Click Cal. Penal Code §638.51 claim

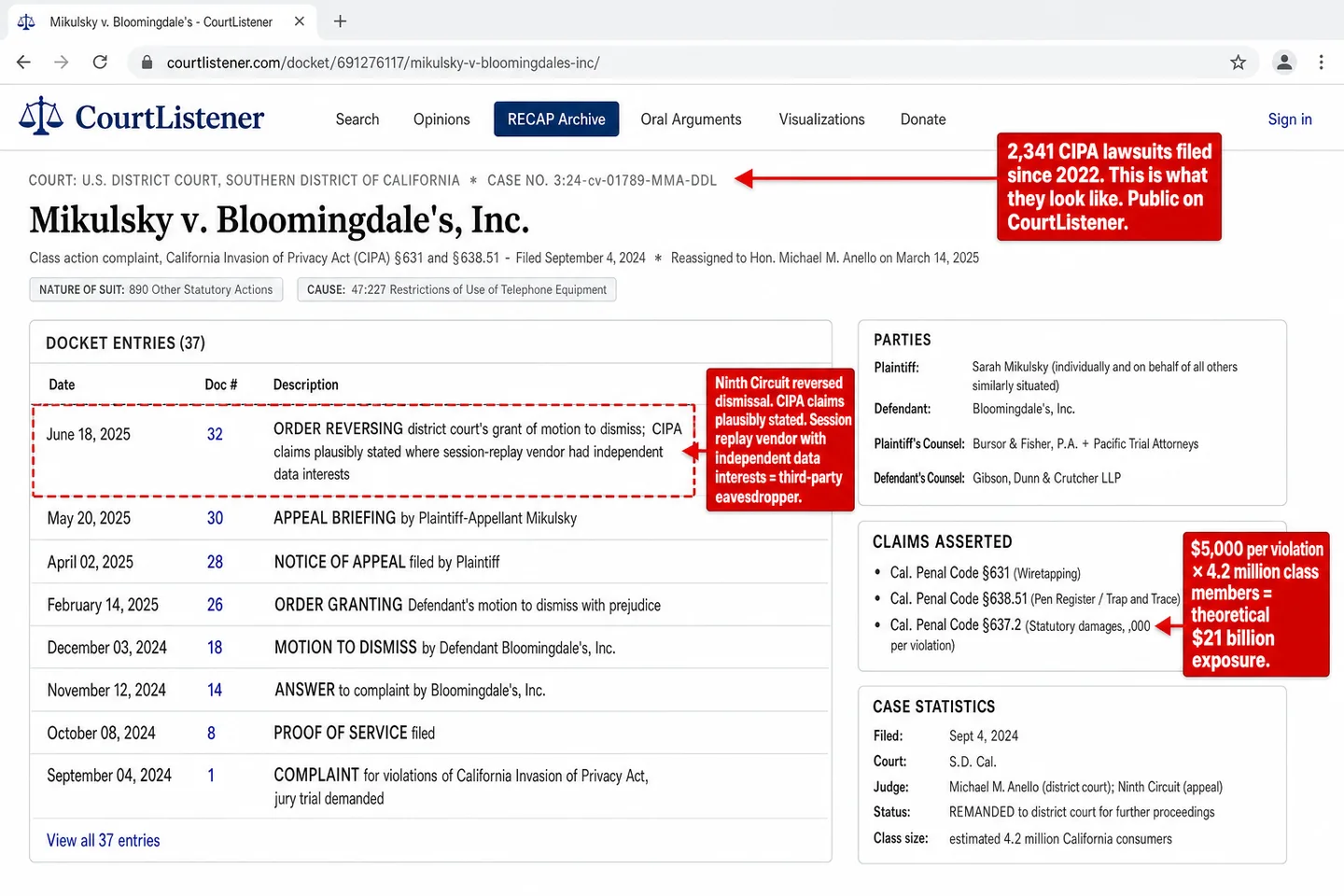(x=1035, y=599)
